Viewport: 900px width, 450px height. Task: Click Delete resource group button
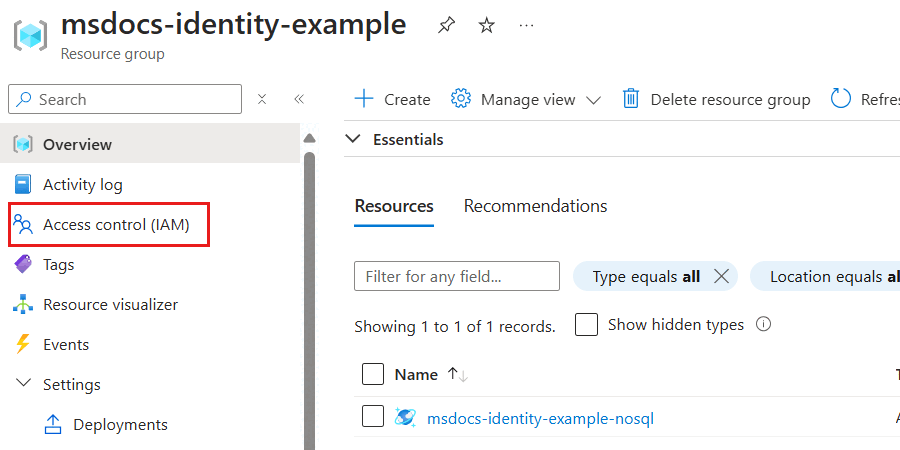pyautogui.click(x=716, y=99)
